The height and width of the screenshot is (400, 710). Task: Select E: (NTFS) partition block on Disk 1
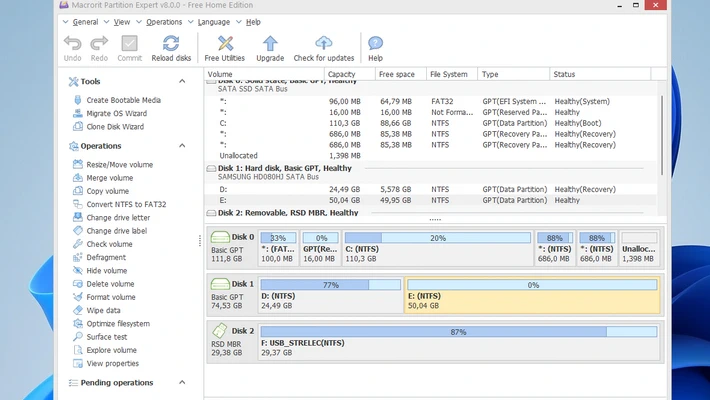tap(532, 294)
